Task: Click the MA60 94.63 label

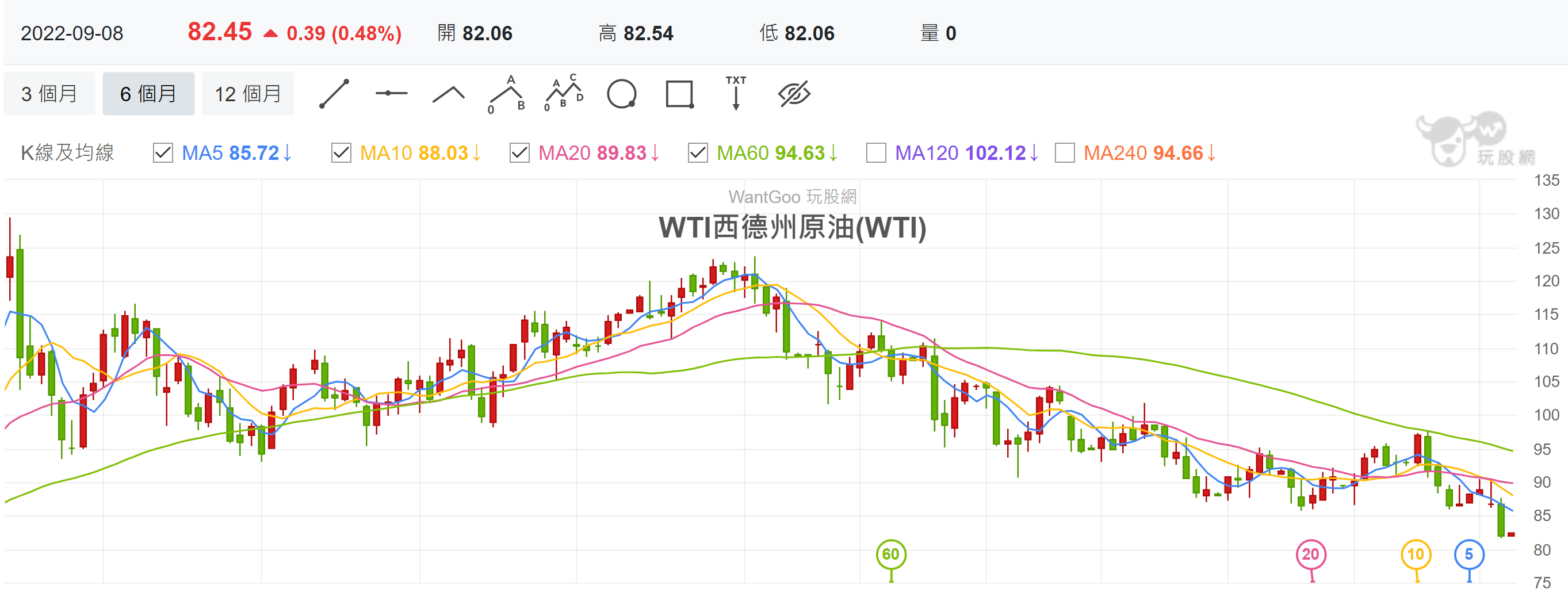Action: point(778,153)
